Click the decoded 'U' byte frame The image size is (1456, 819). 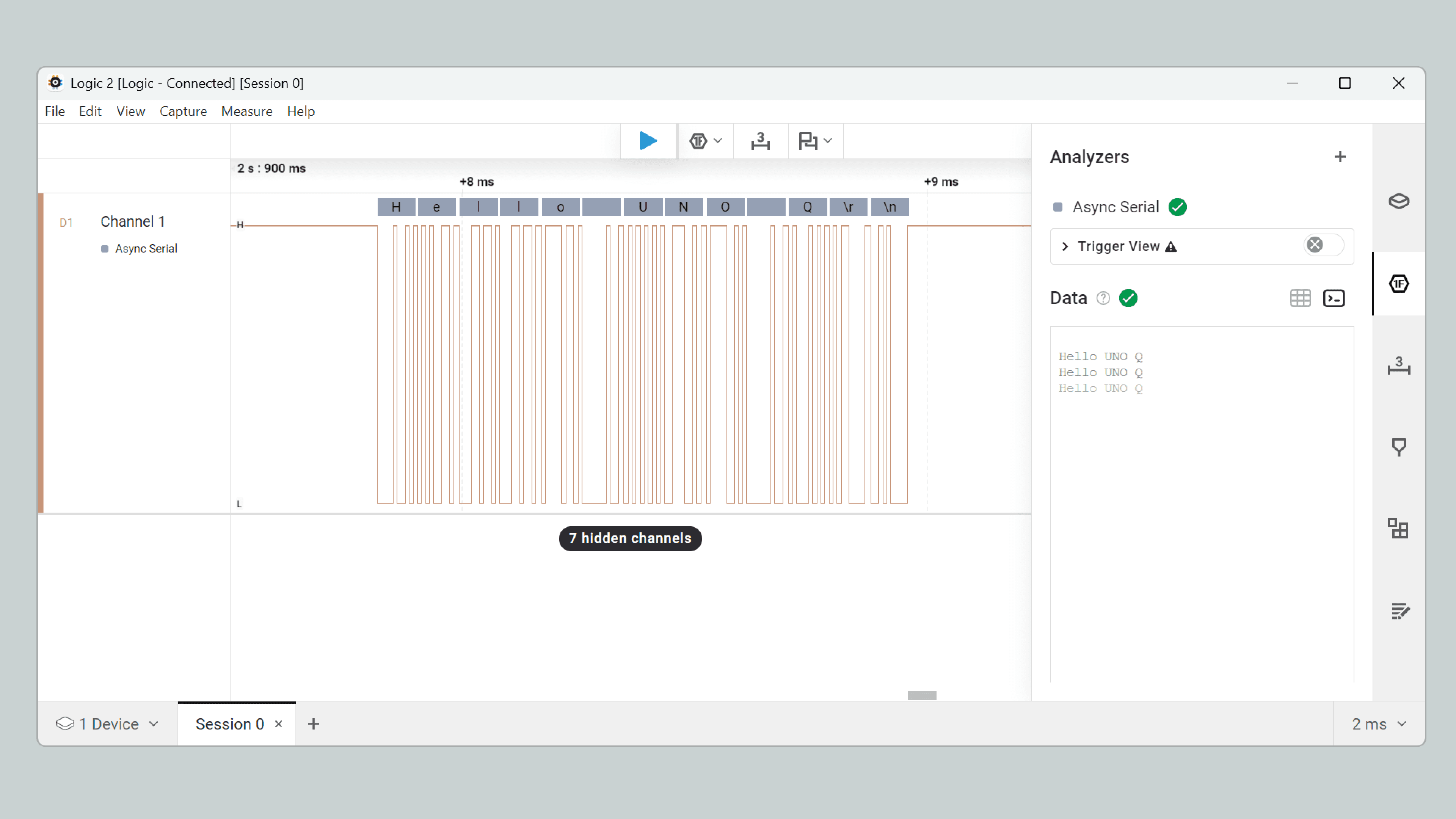click(x=643, y=207)
